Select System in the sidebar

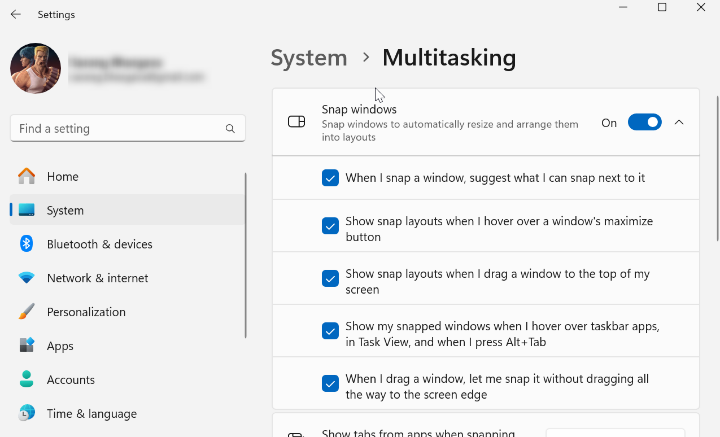[x=127, y=210]
